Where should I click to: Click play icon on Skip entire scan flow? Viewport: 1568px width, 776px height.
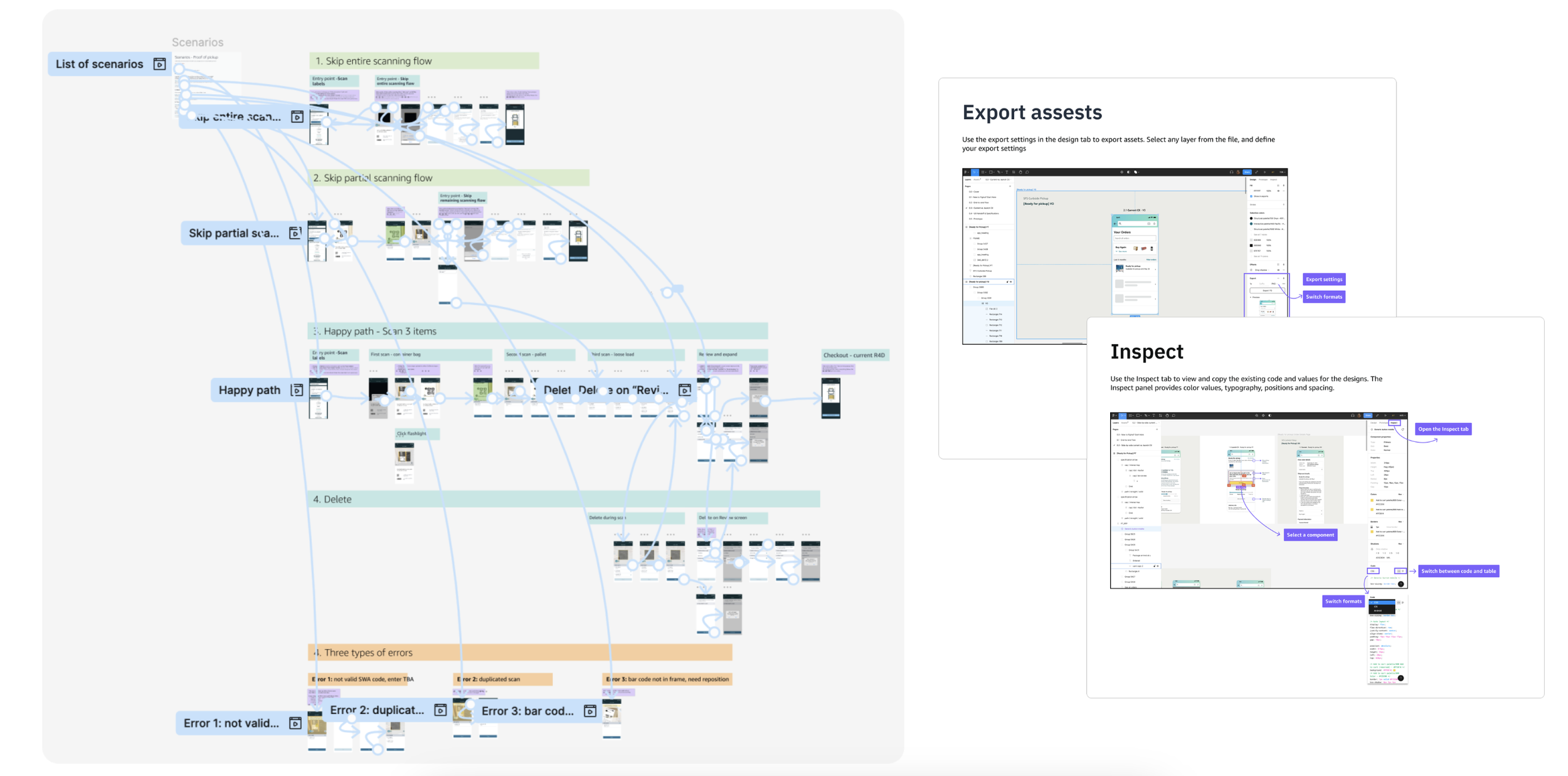coord(297,117)
